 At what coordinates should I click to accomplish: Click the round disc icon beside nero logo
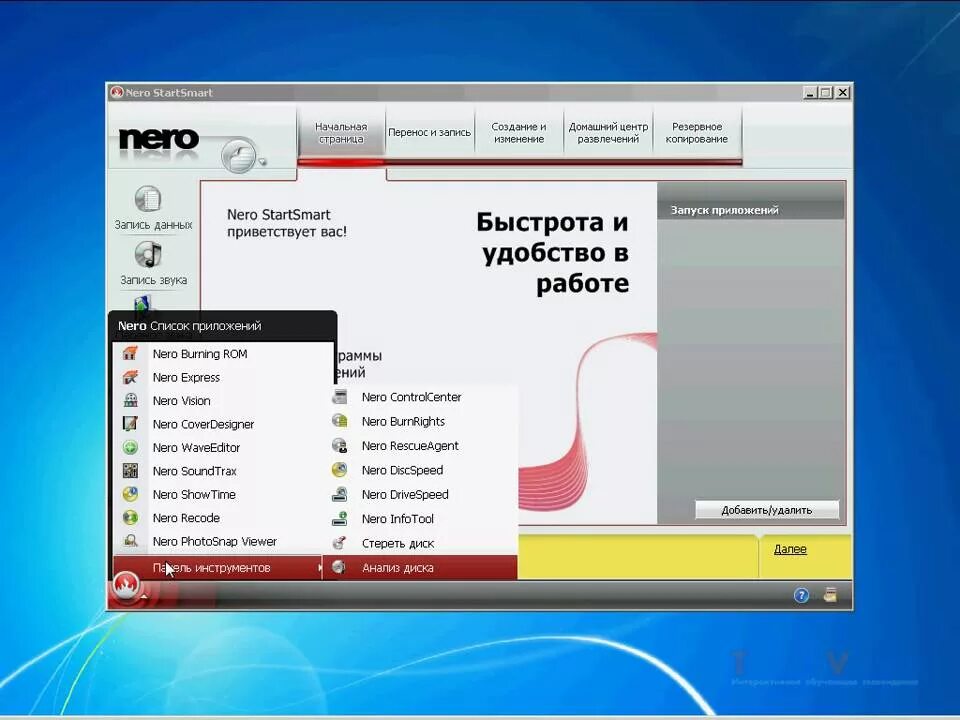coord(239,156)
